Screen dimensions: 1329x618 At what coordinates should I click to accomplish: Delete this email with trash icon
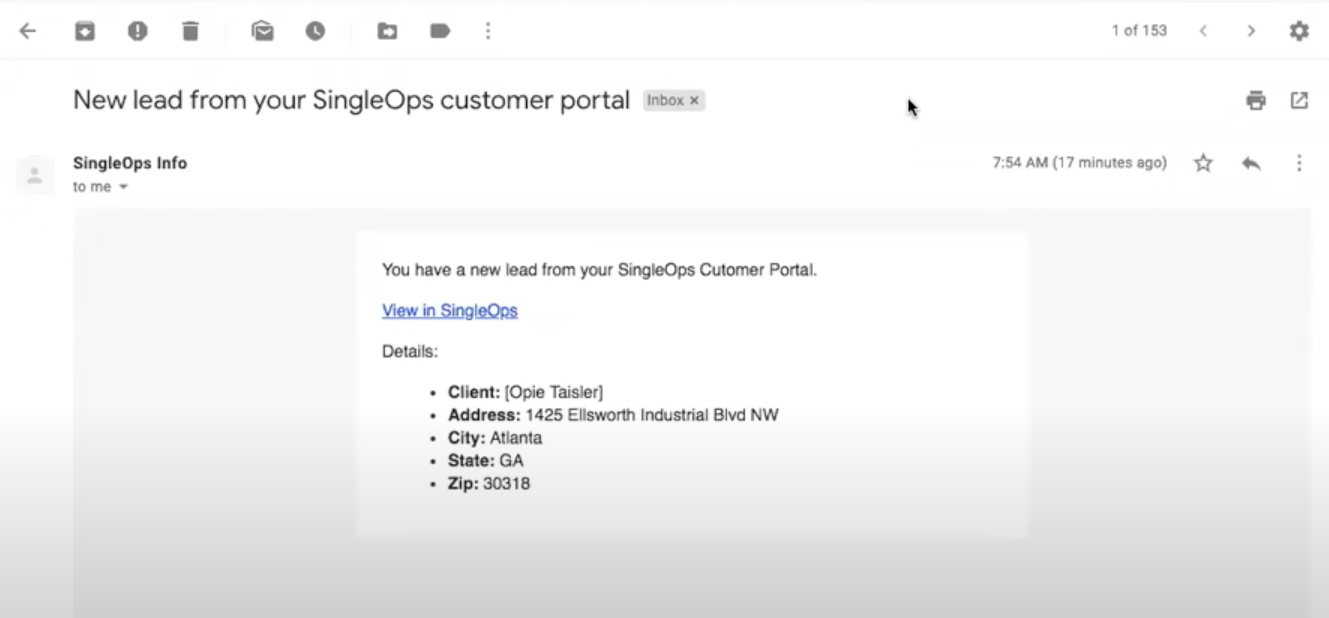[190, 31]
